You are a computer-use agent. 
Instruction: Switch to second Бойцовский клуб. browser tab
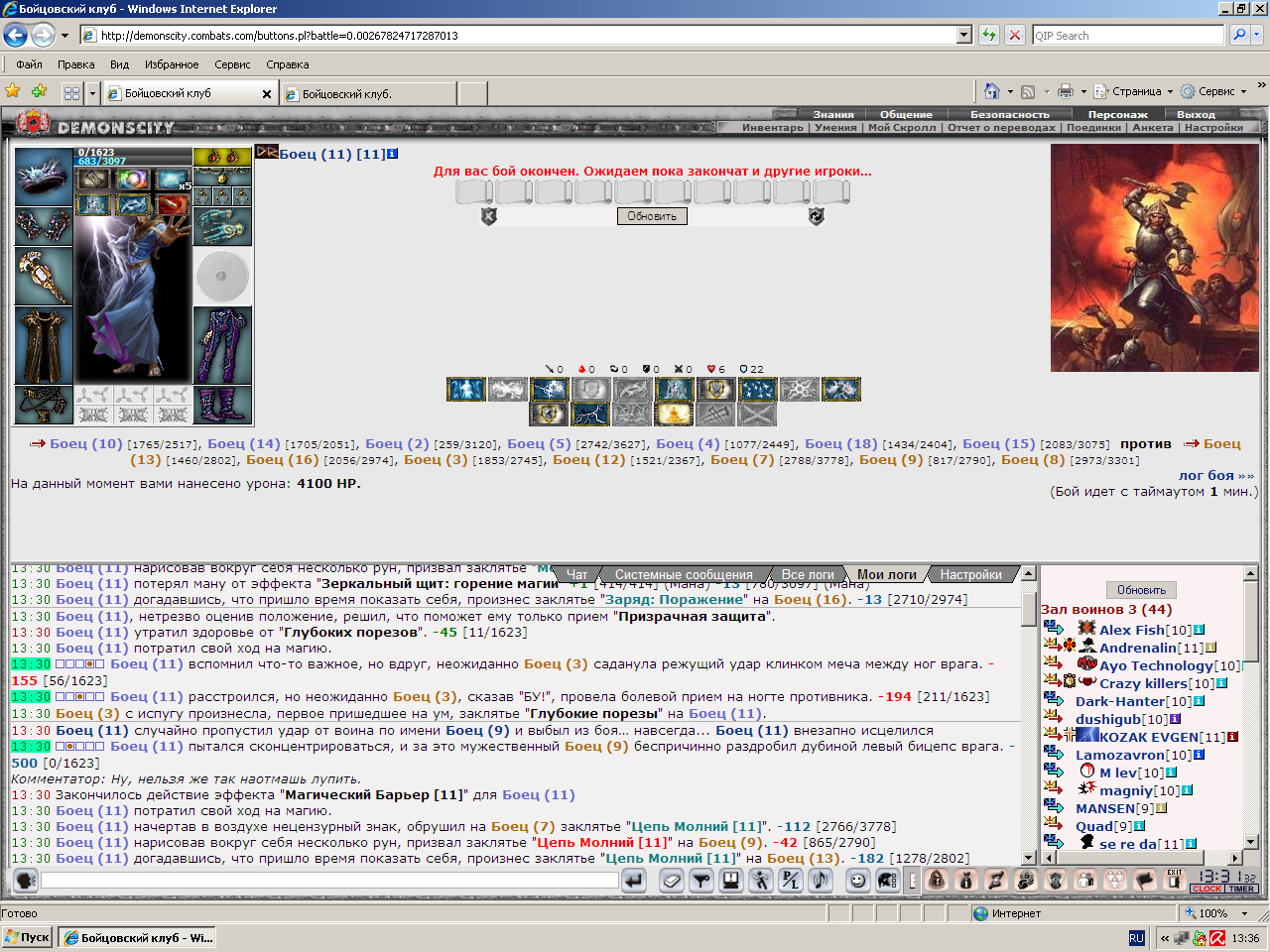[x=369, y=93]
